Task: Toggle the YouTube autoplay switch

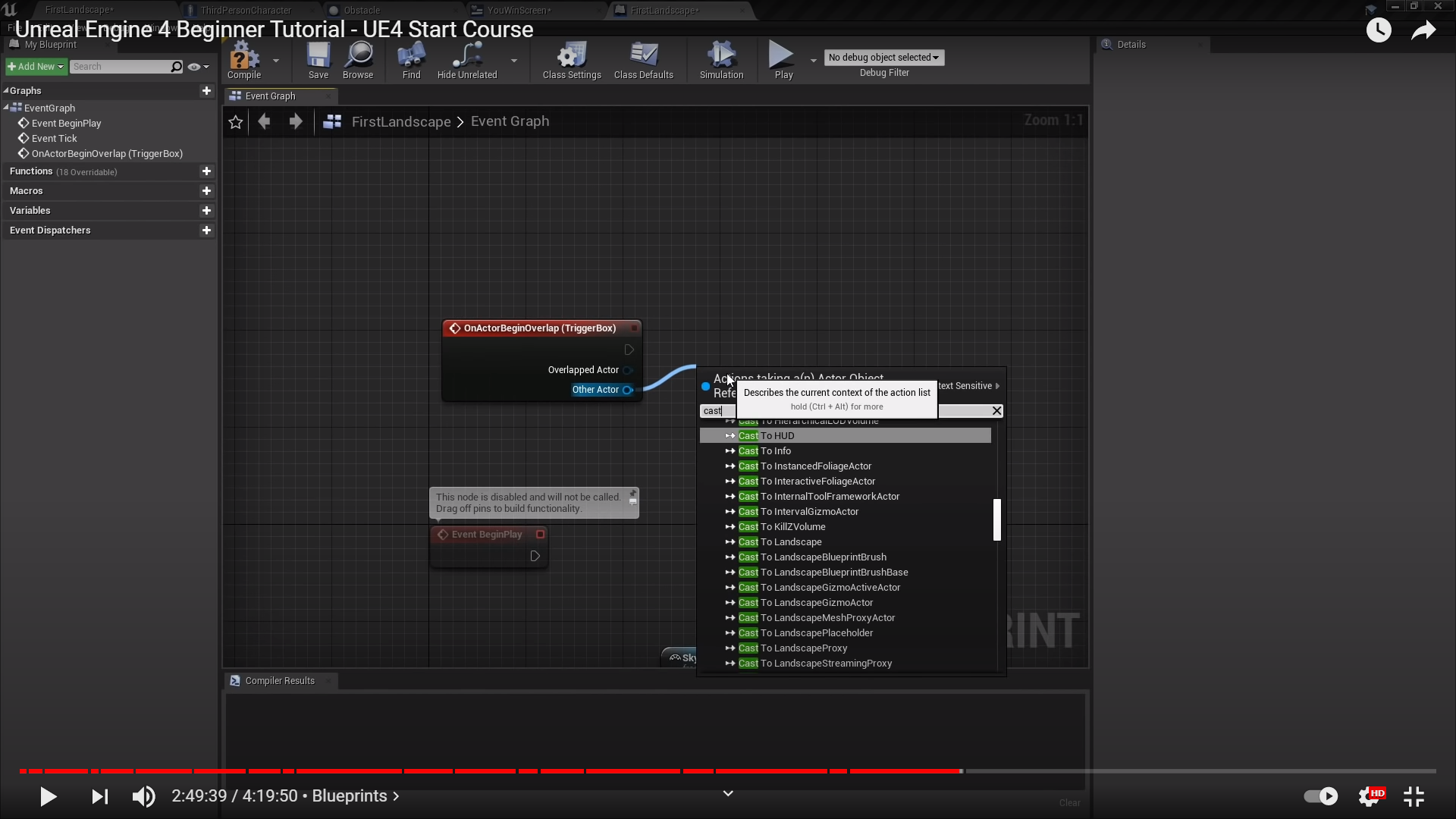Action: [x=1320, y=796]
